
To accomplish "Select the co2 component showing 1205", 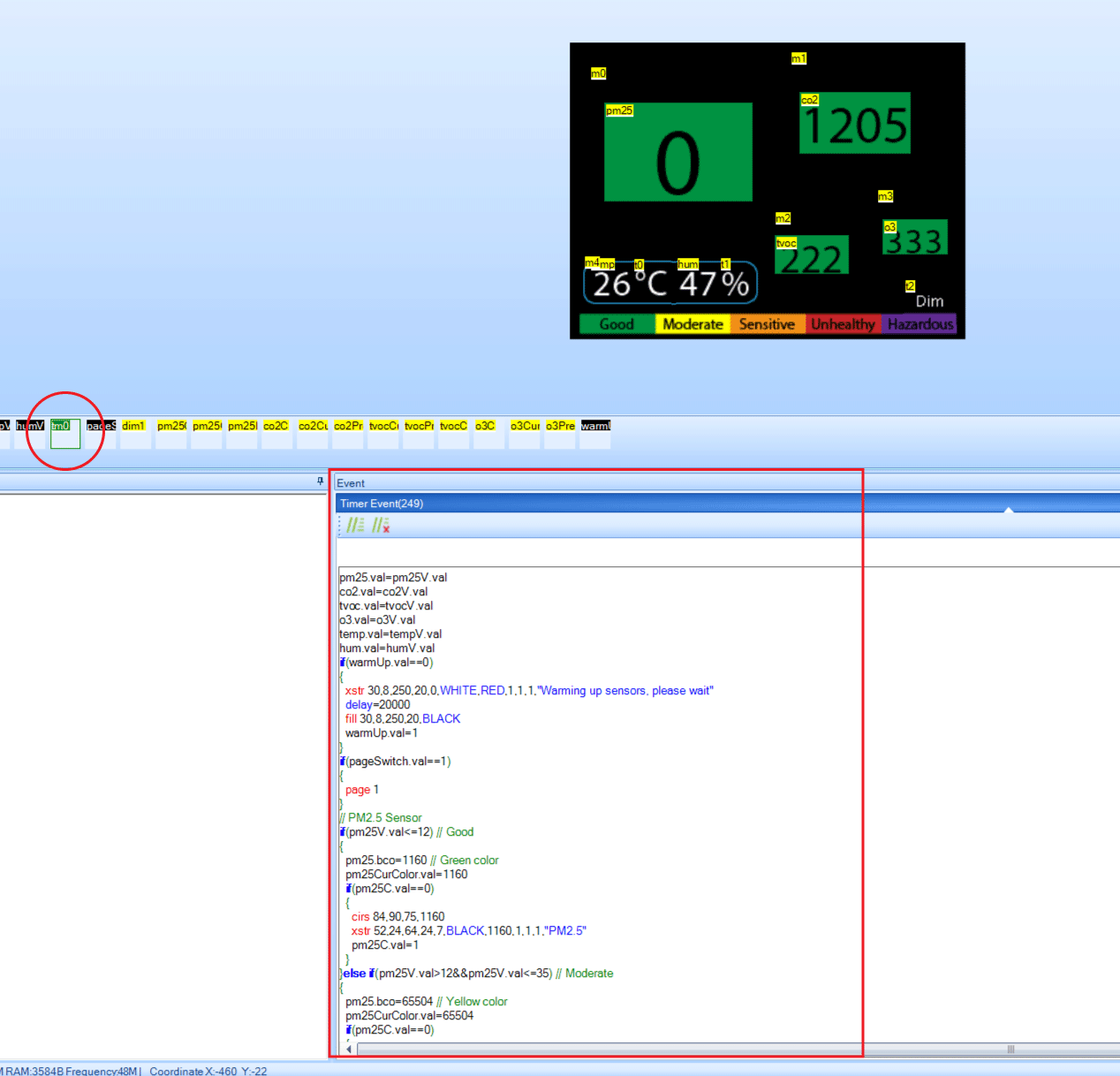I will pyautogui.click(x=854, y=124).
